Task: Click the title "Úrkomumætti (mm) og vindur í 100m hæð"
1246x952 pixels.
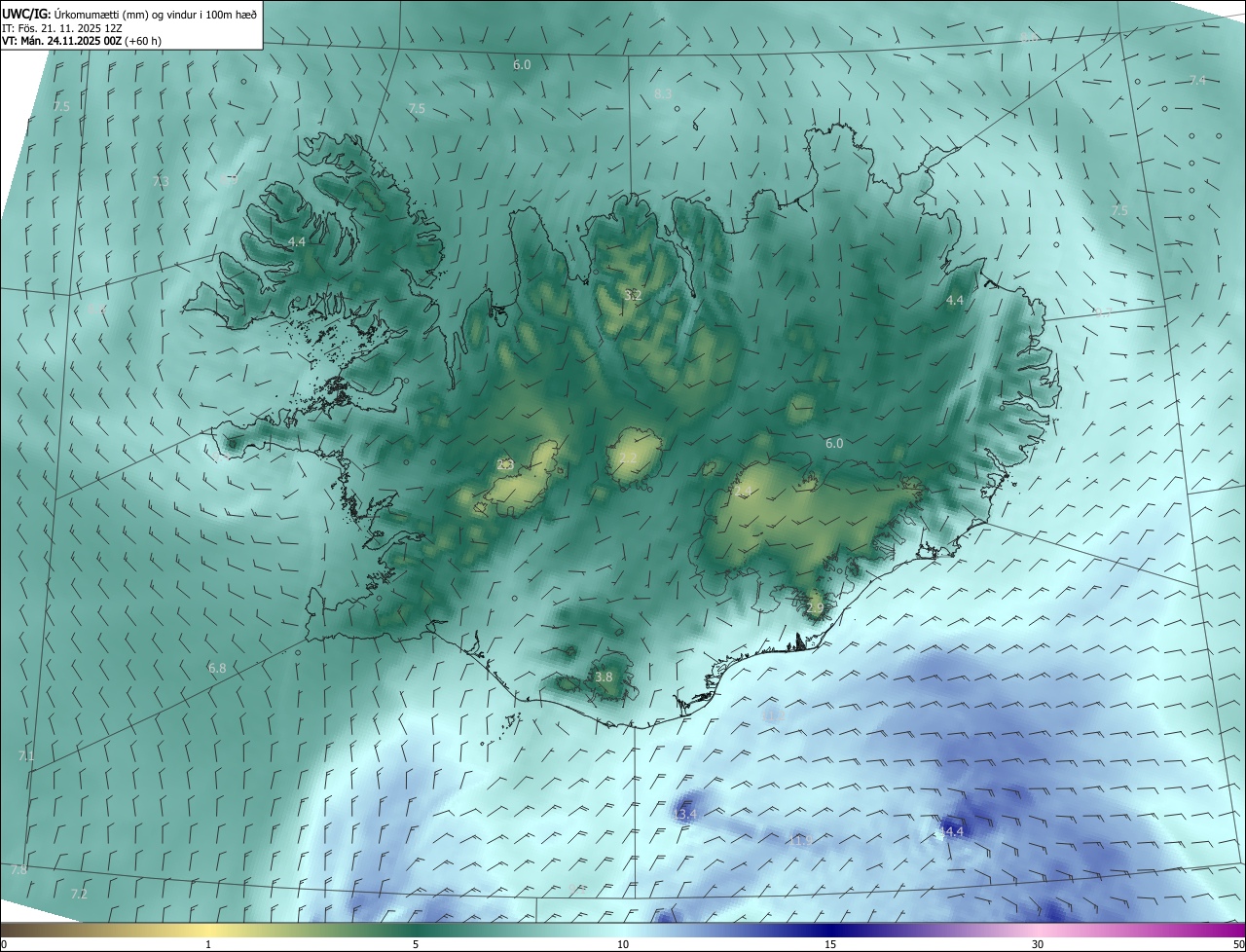Action: pos(155,14)
